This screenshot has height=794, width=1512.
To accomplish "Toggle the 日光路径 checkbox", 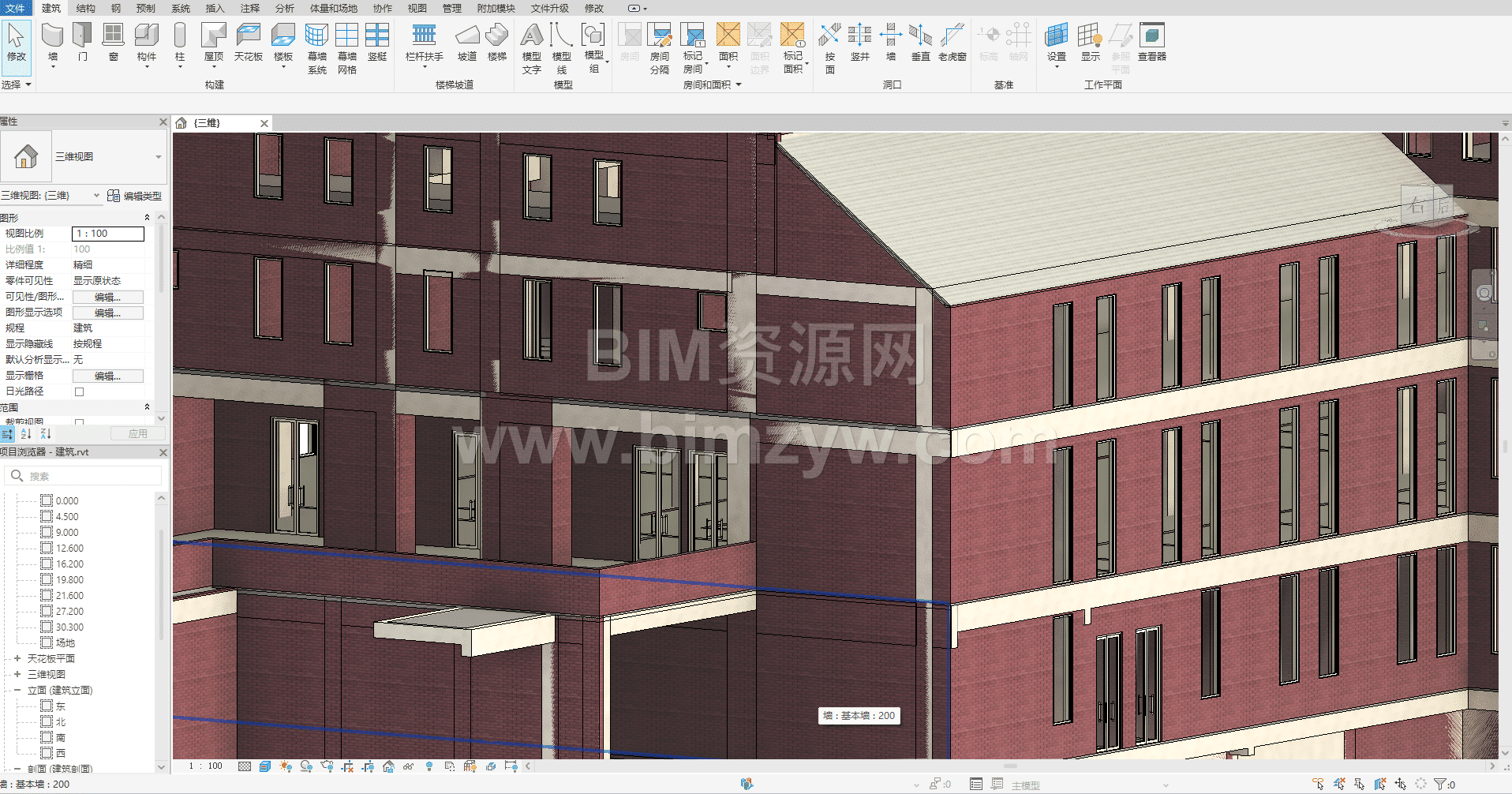I will click(x=79, y=391).
